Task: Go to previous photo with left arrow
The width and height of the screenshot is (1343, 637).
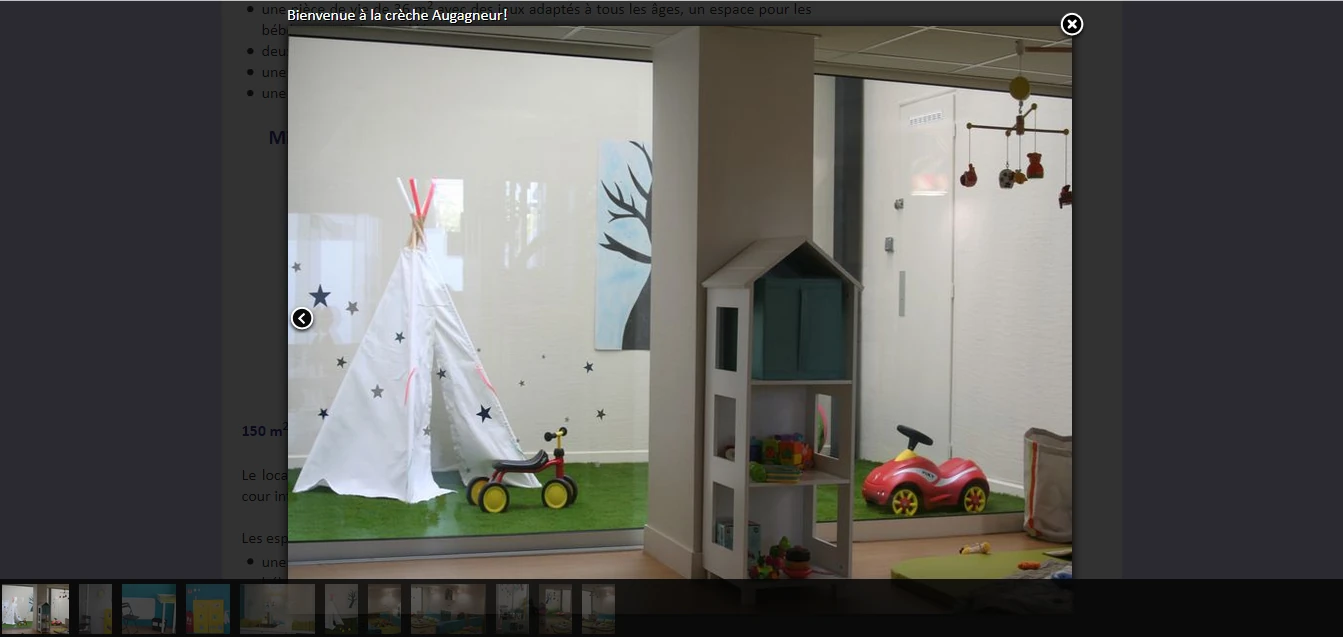Action: click(x=302, y=318)
